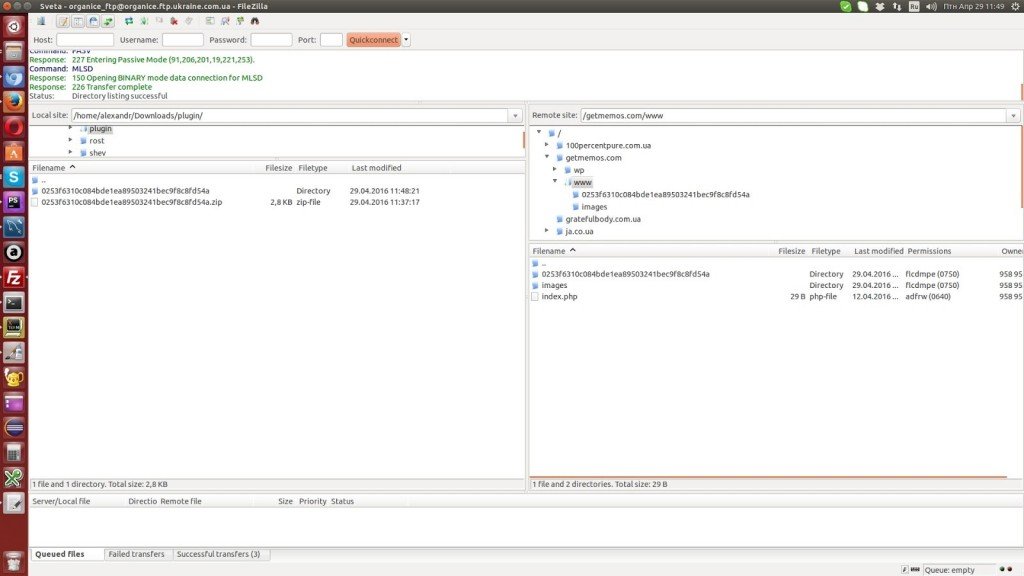1024x576 pixels.
Task: Select gratefulbody.com.ua in remote tree
Action: [603, 219]
